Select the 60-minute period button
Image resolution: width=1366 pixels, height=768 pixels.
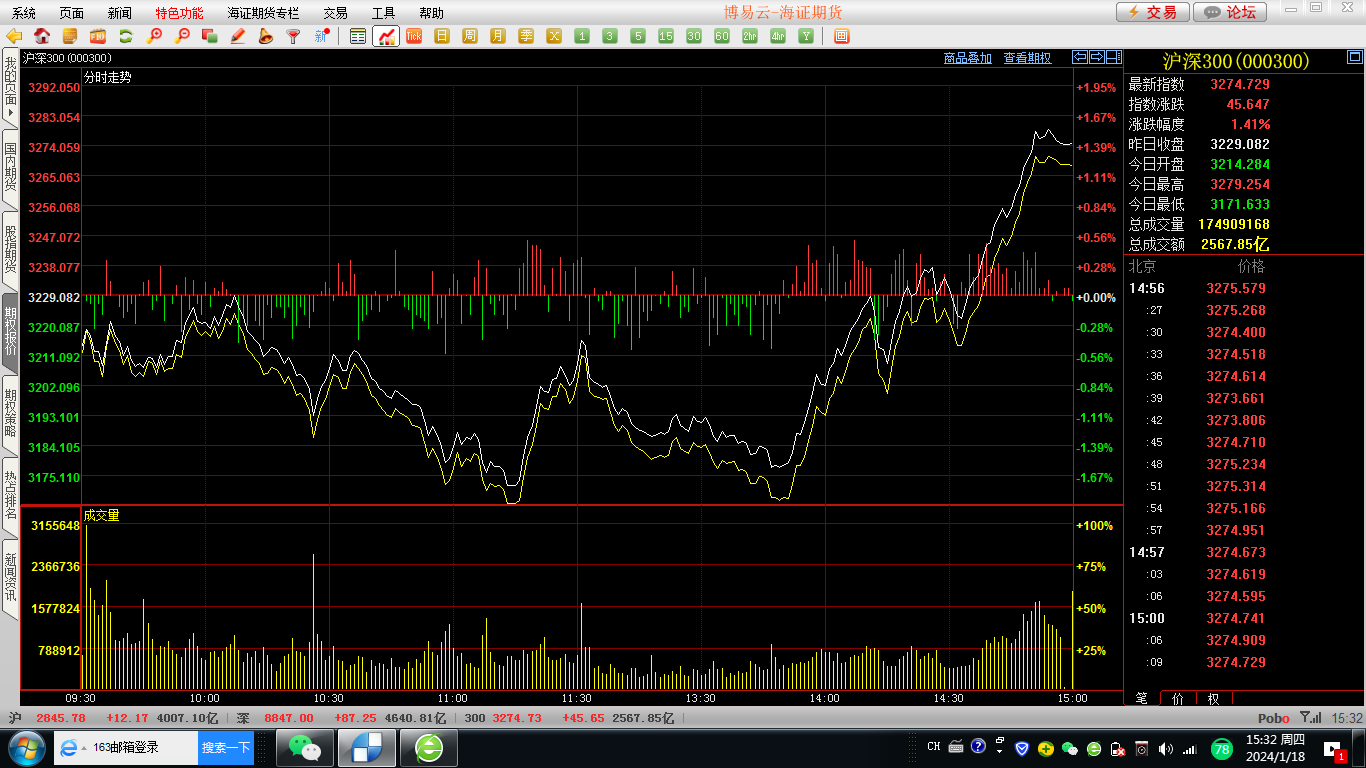click(722, 36)
